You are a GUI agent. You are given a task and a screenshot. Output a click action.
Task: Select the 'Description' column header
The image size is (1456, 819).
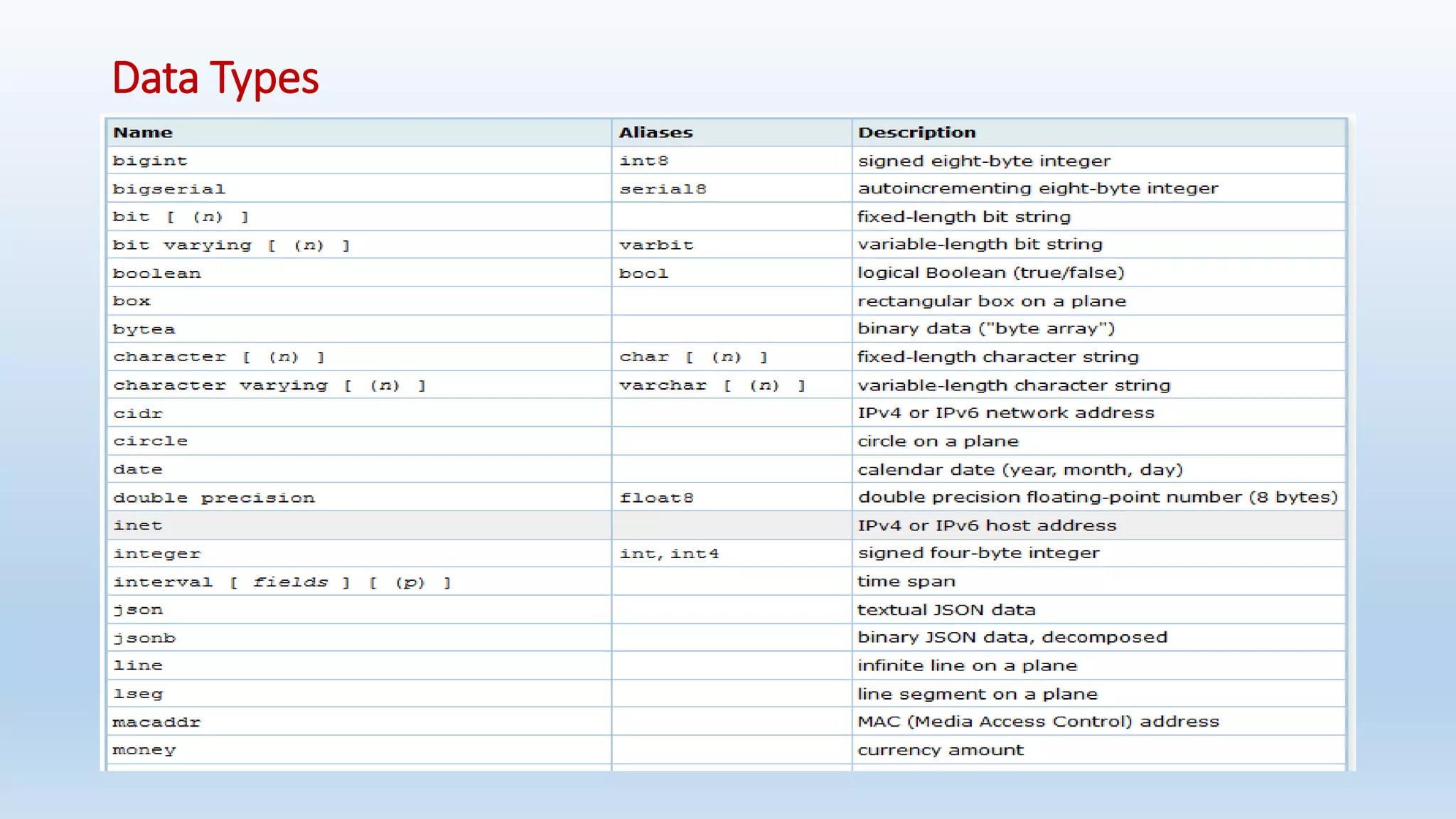click(x=1099, y=132)
